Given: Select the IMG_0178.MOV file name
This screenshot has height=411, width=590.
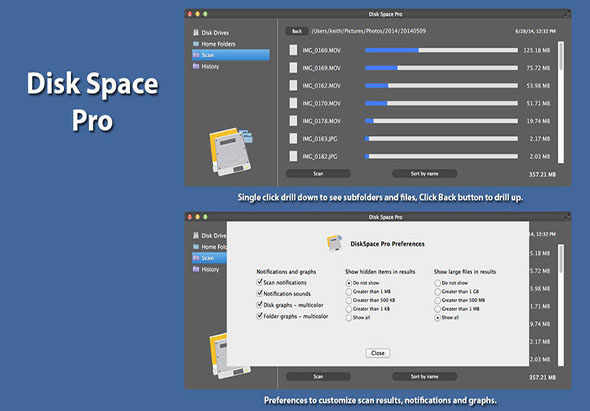Looking at the screenshot, I should 321,121.
